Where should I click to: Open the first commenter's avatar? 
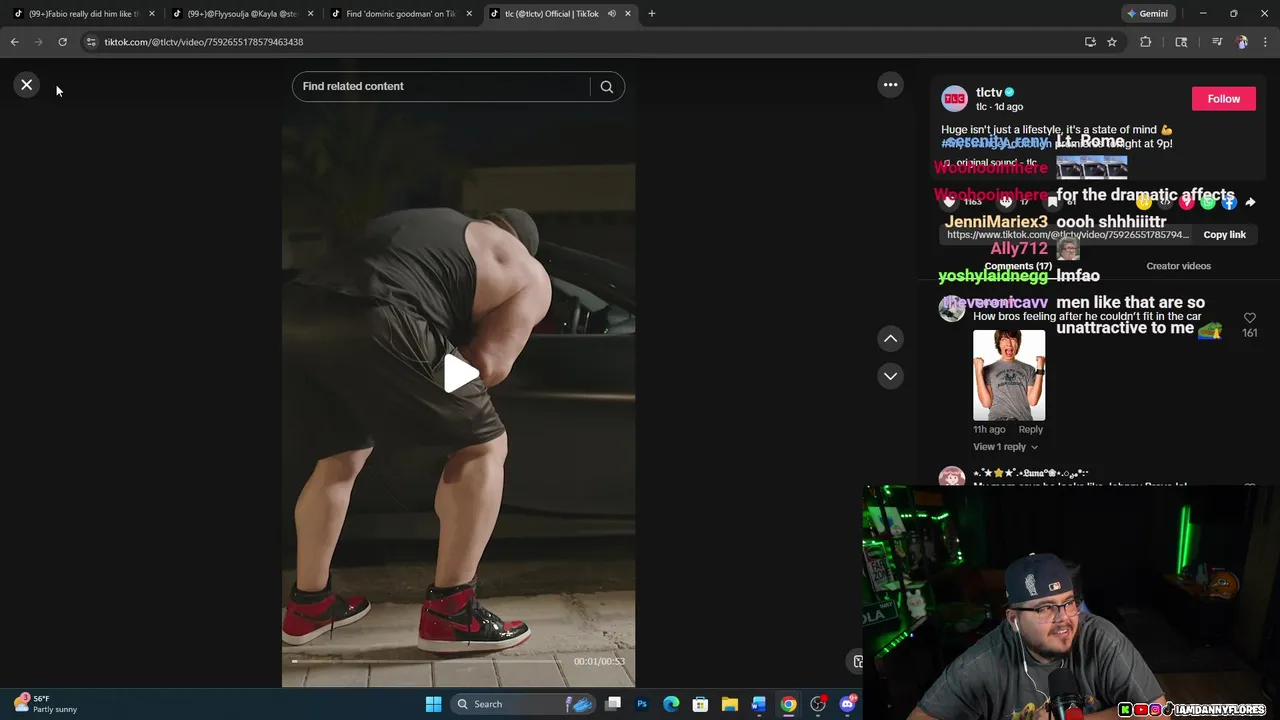pos(951,308)
